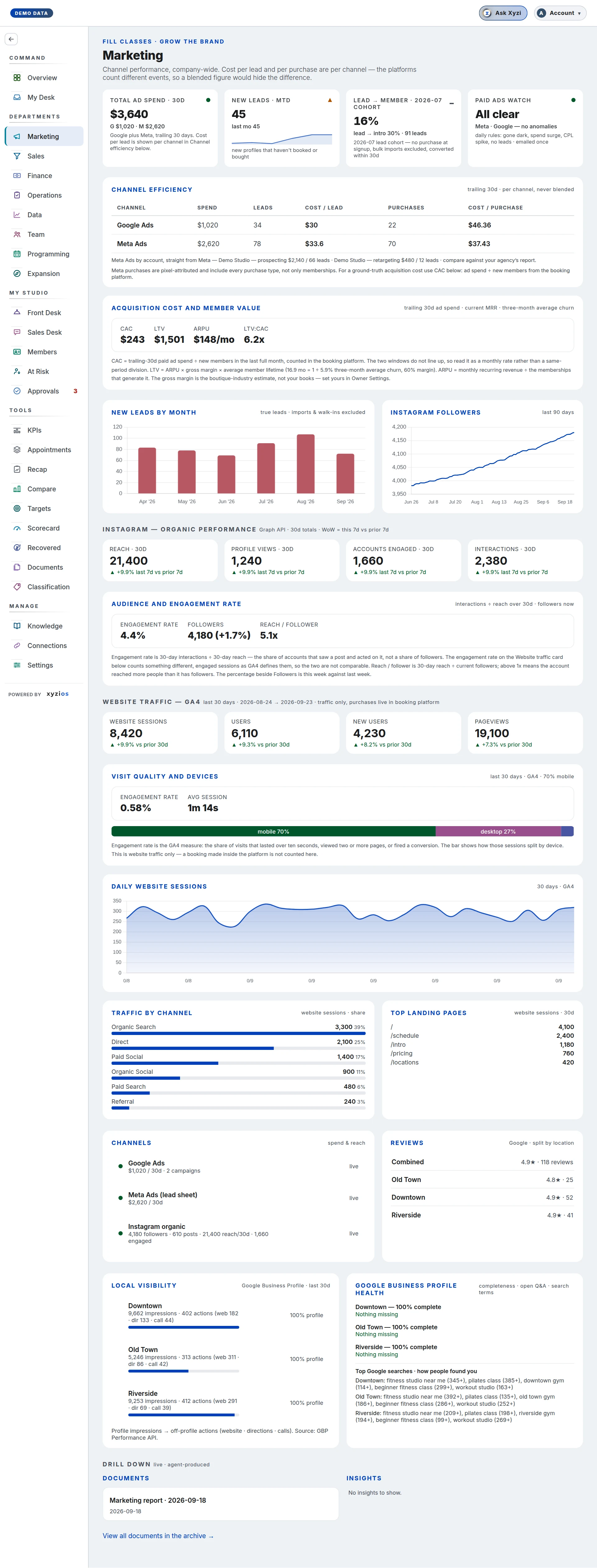The width and height of the screenshot is (597, 1568).
Task: Click the /pricing landing page row
Action: 482,1053
